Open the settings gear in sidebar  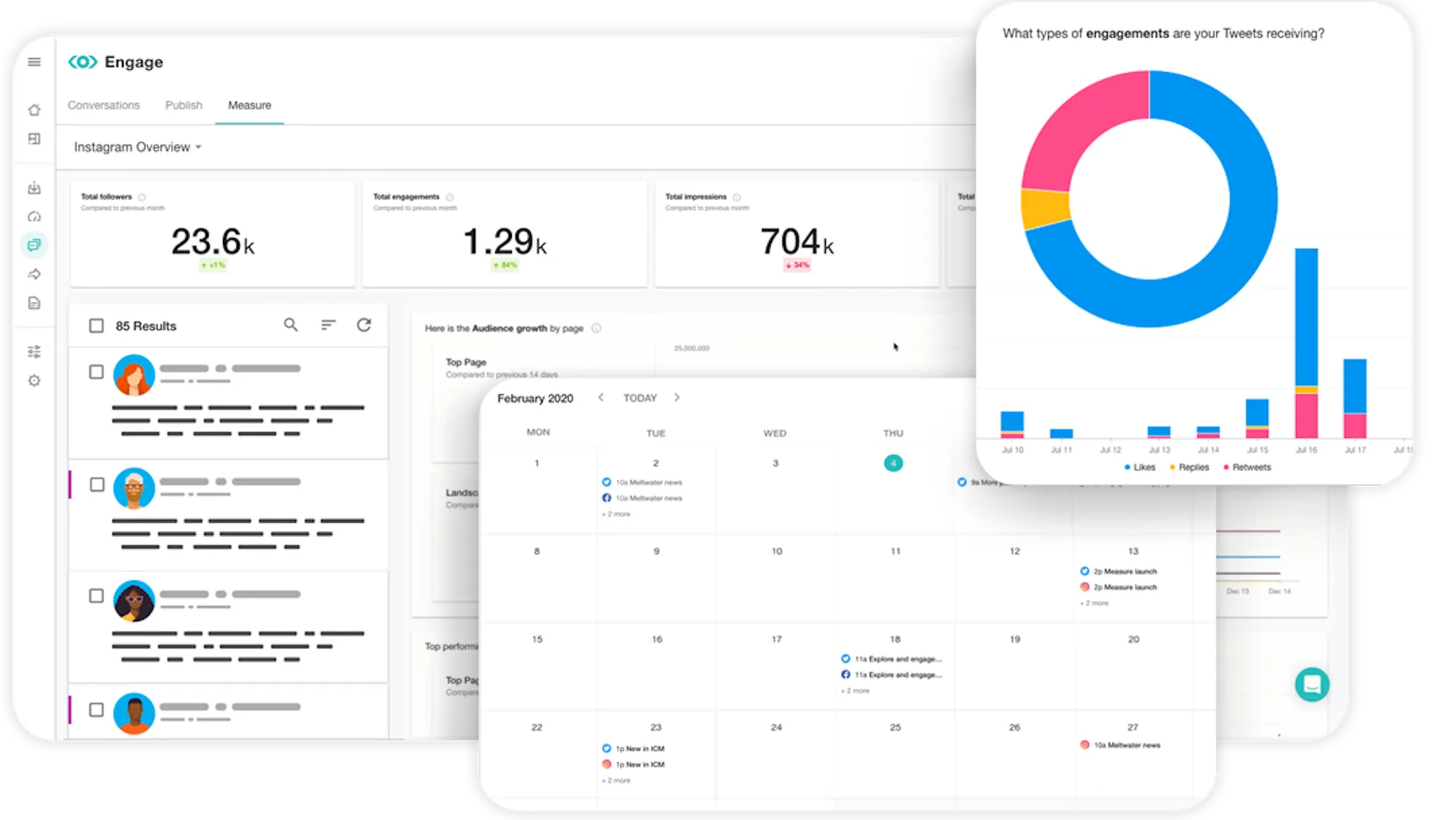[34, 381]
